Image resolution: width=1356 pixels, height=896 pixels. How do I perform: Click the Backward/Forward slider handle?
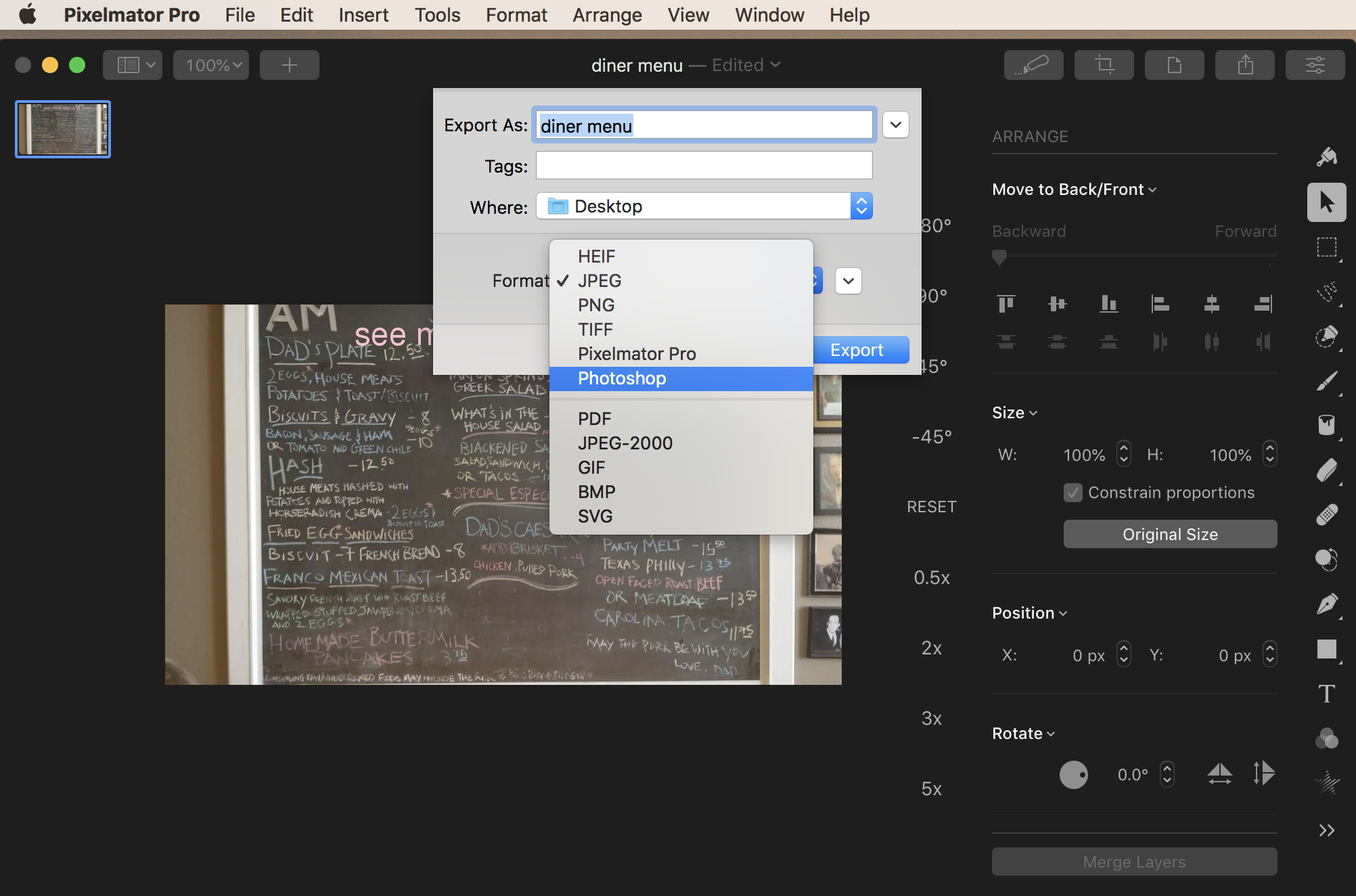coord(999,256)
